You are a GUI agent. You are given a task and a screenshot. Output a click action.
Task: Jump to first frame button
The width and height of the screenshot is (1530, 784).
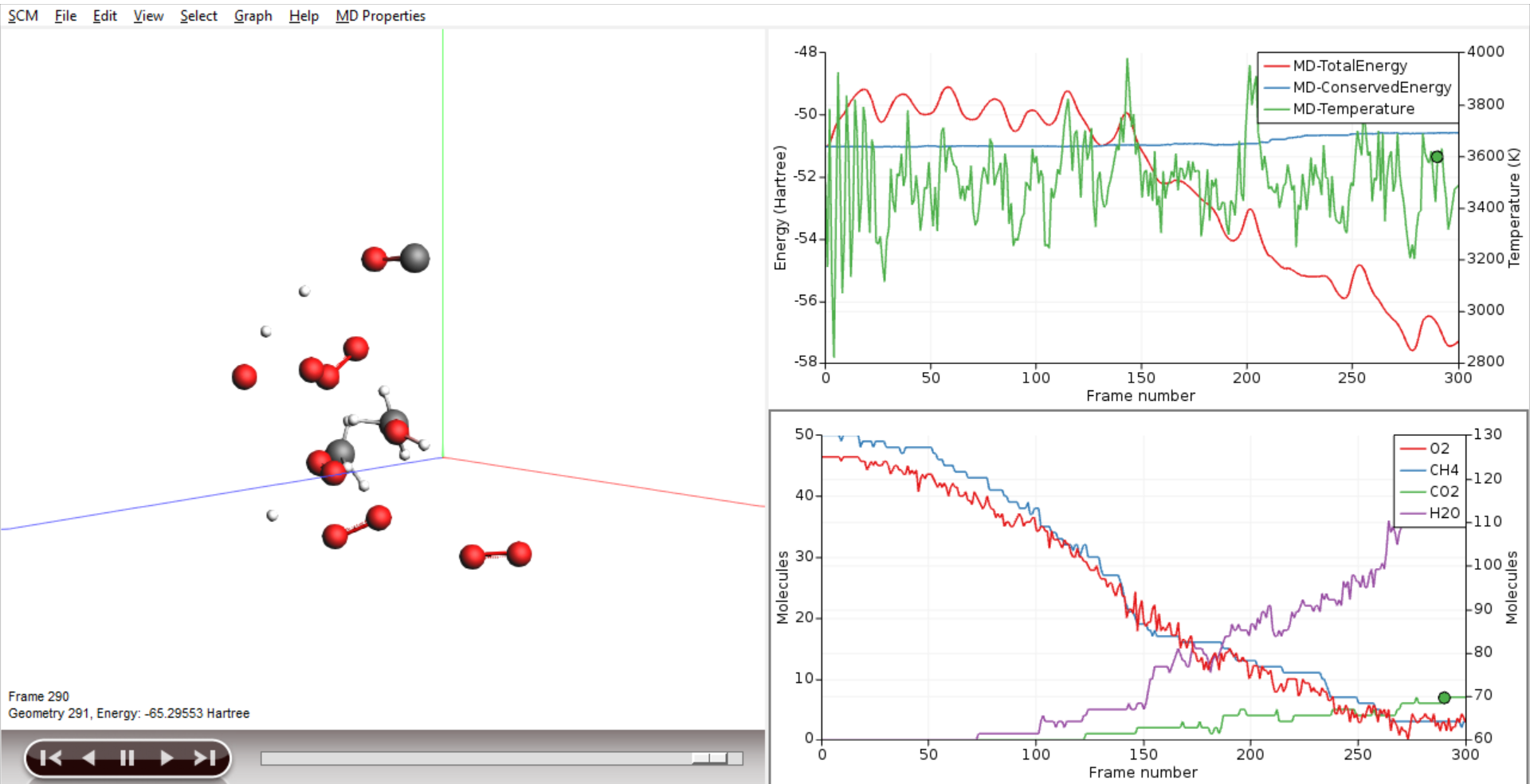point(50,758)
